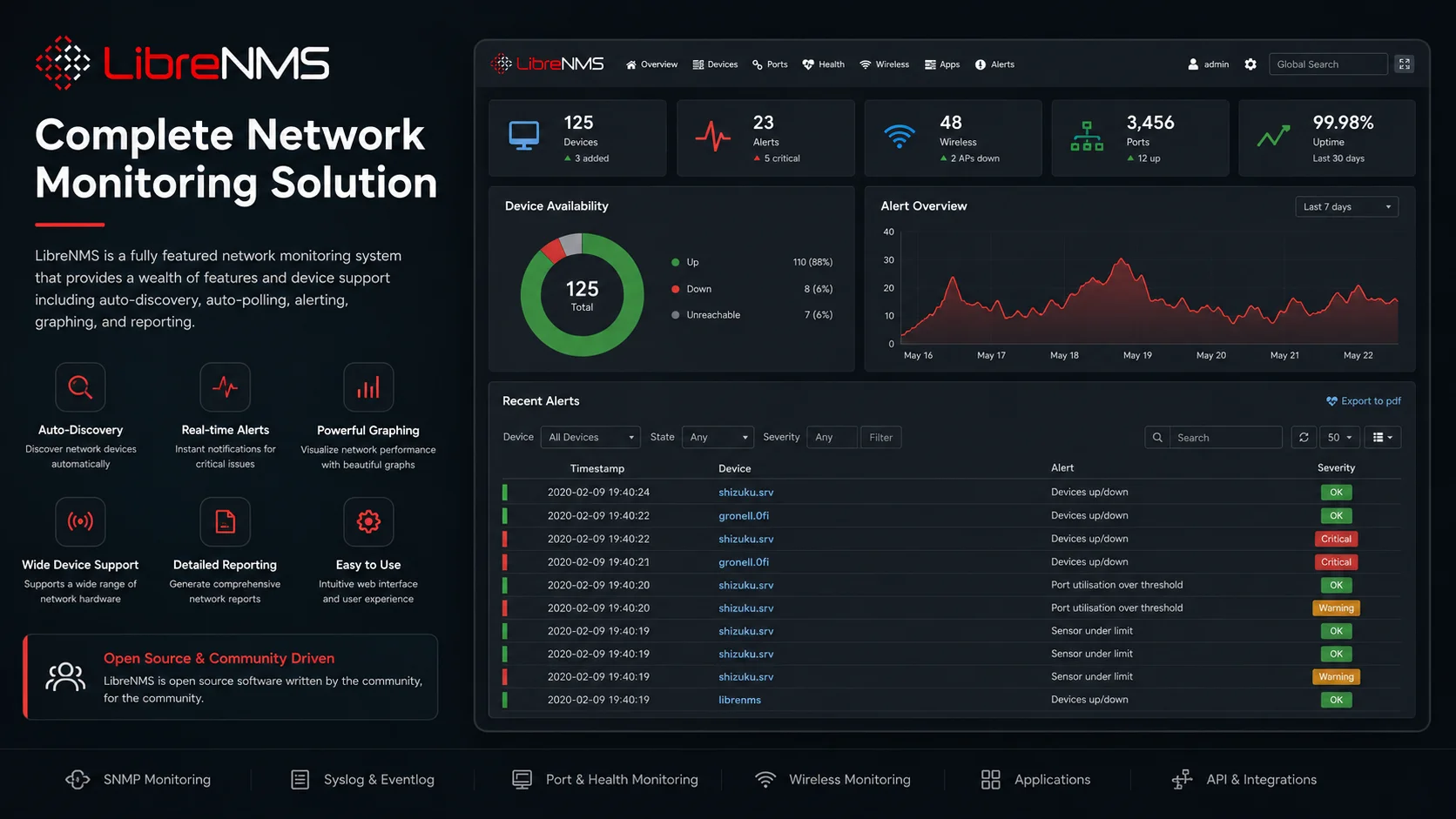Click the API & Integrations icon

coord(1182,780)
